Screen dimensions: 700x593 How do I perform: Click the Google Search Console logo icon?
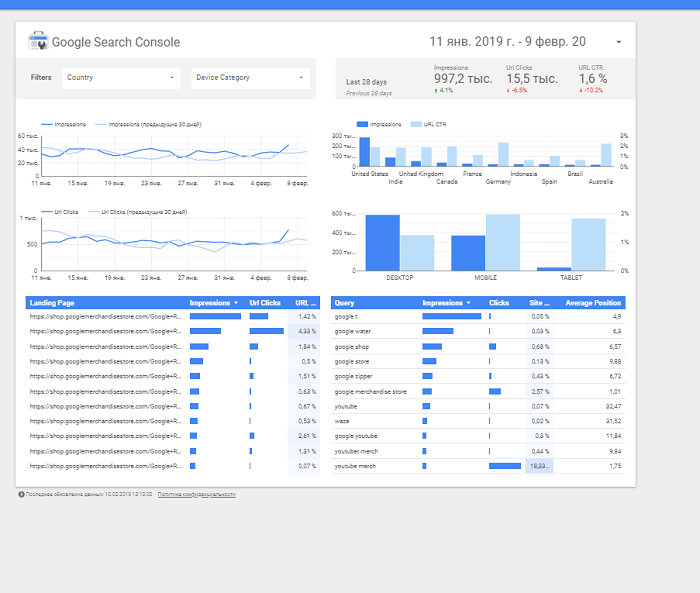[x=38, y=42]
